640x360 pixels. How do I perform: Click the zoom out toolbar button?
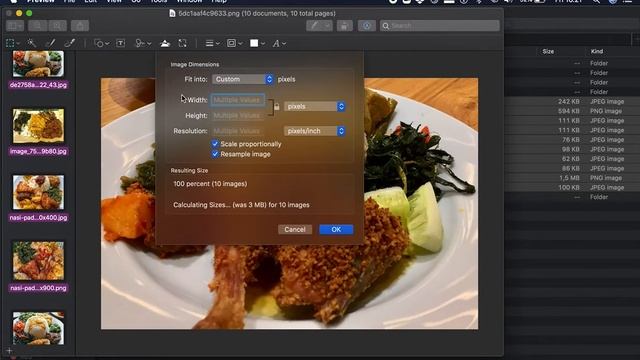point(37,26)
